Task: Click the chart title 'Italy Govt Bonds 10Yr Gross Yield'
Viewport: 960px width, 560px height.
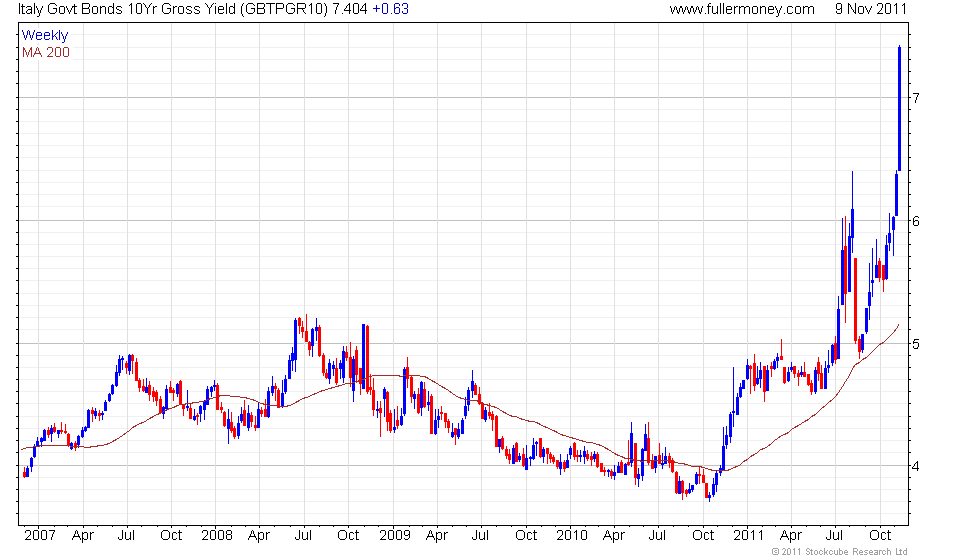Action: tap(127, 9)
